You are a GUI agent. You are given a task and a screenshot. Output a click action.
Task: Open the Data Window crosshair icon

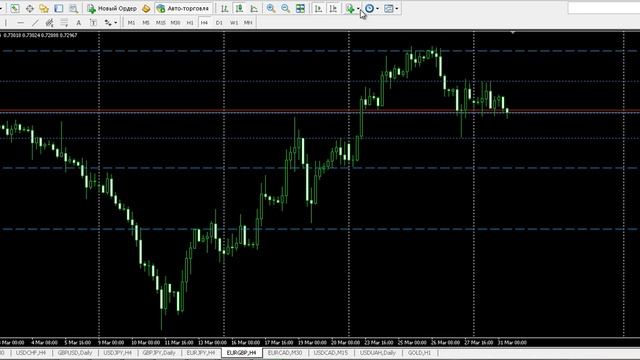point(30,8)
